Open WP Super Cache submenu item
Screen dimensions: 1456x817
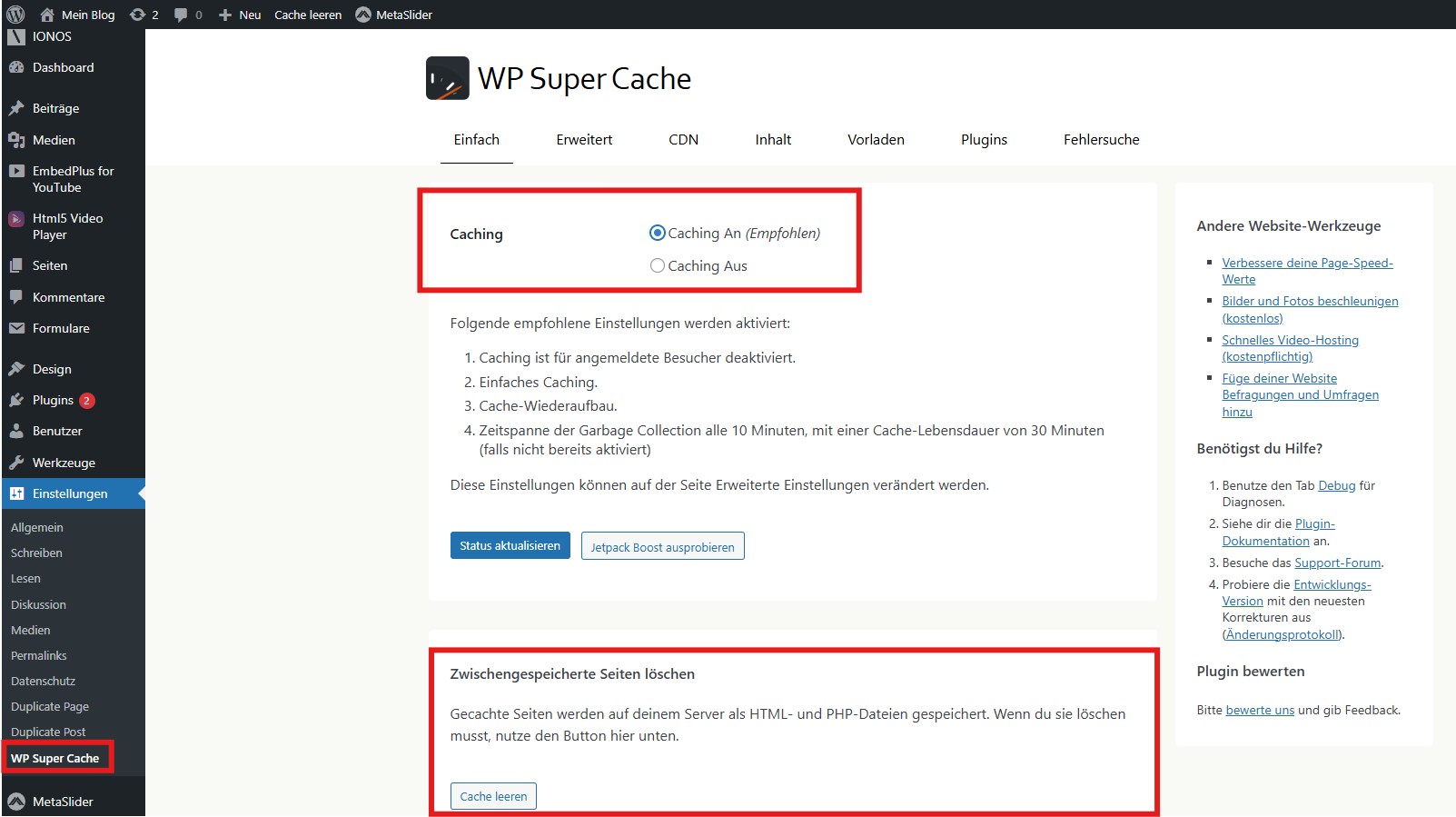tap(55, 758)
